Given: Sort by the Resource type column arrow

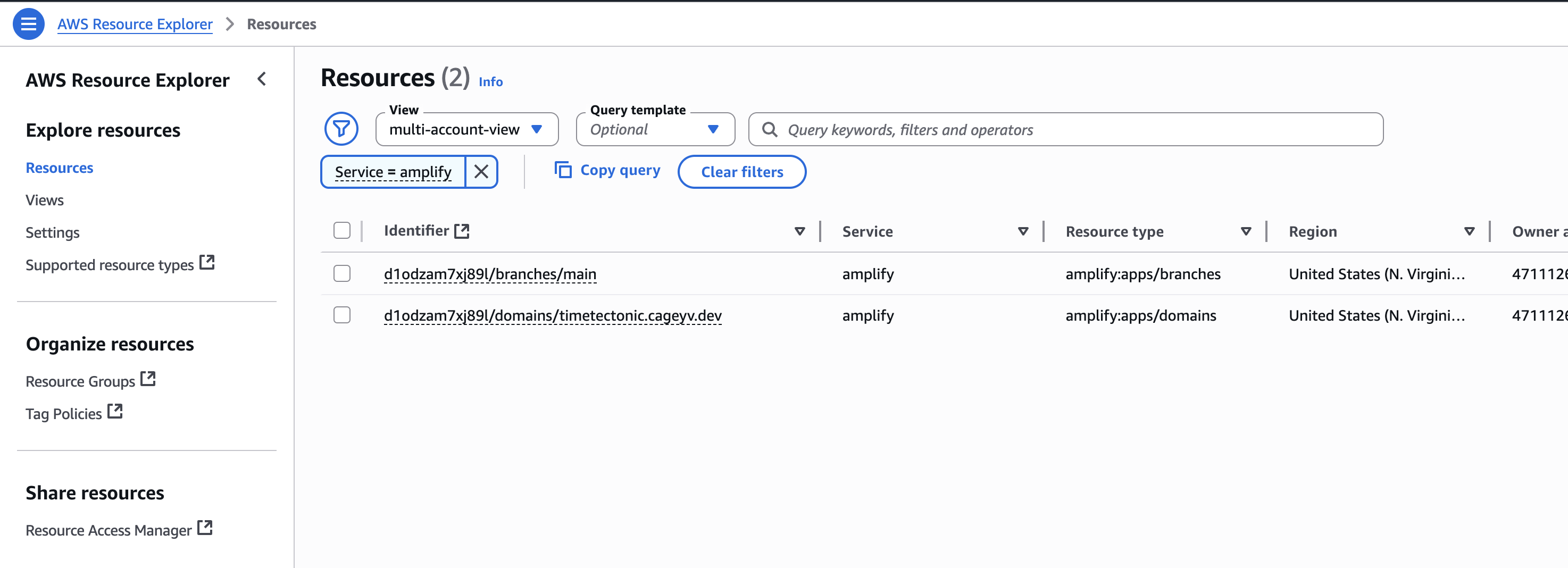Looking at the screenshot, I should pos(1245,231).
